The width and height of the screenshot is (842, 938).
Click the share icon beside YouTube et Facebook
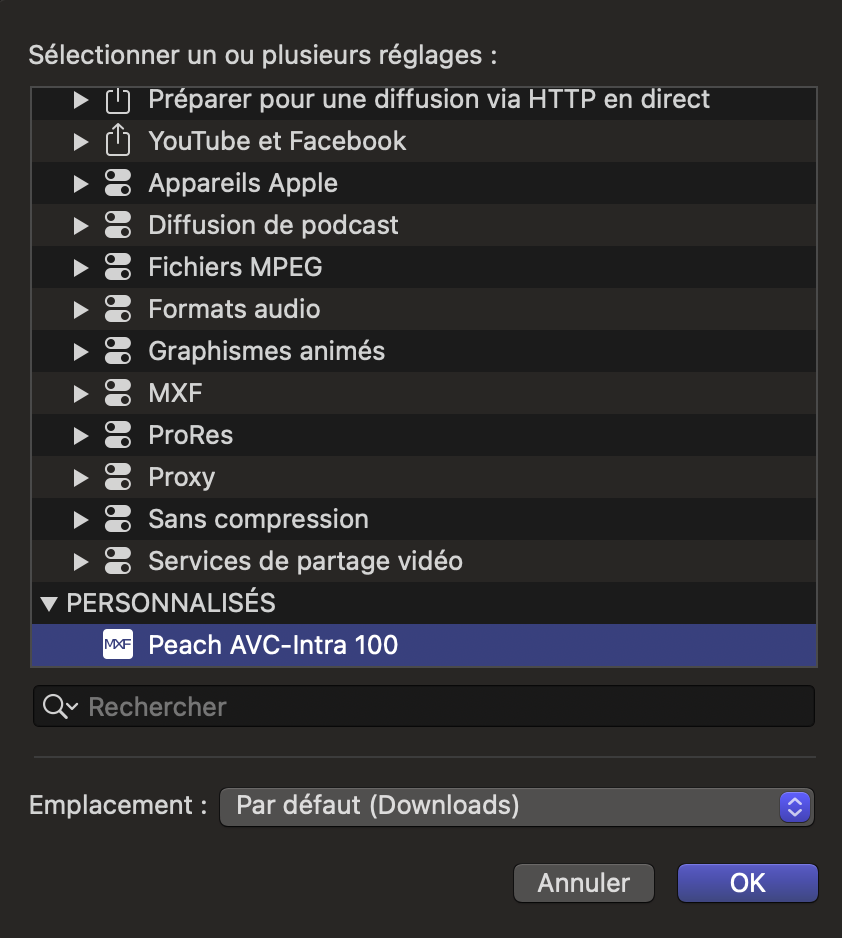(118, 140)
